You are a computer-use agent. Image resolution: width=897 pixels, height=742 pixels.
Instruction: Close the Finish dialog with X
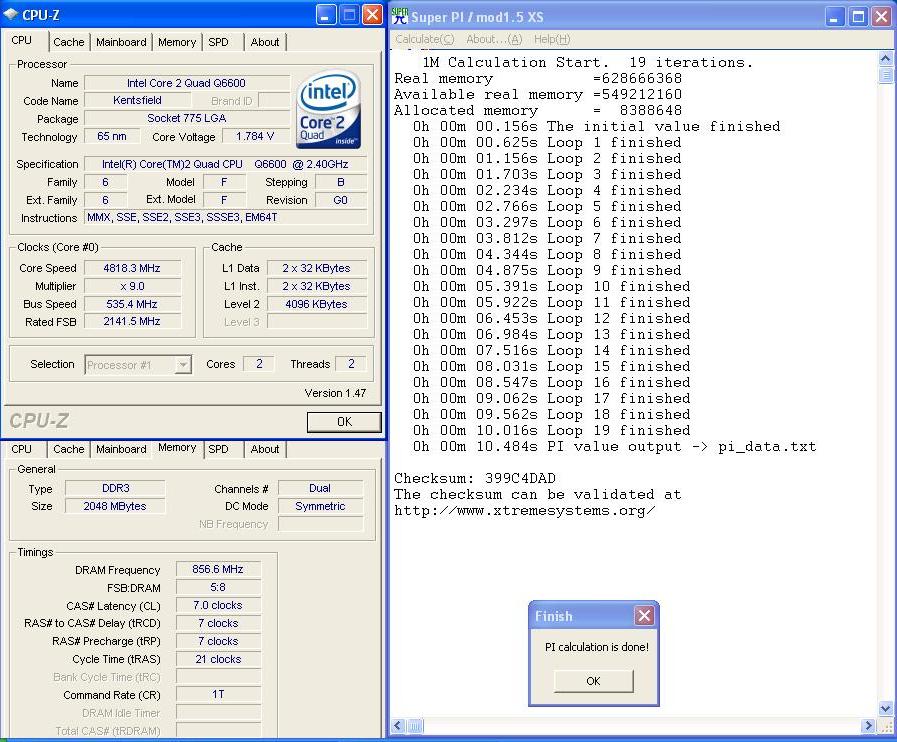click(644, 616)
